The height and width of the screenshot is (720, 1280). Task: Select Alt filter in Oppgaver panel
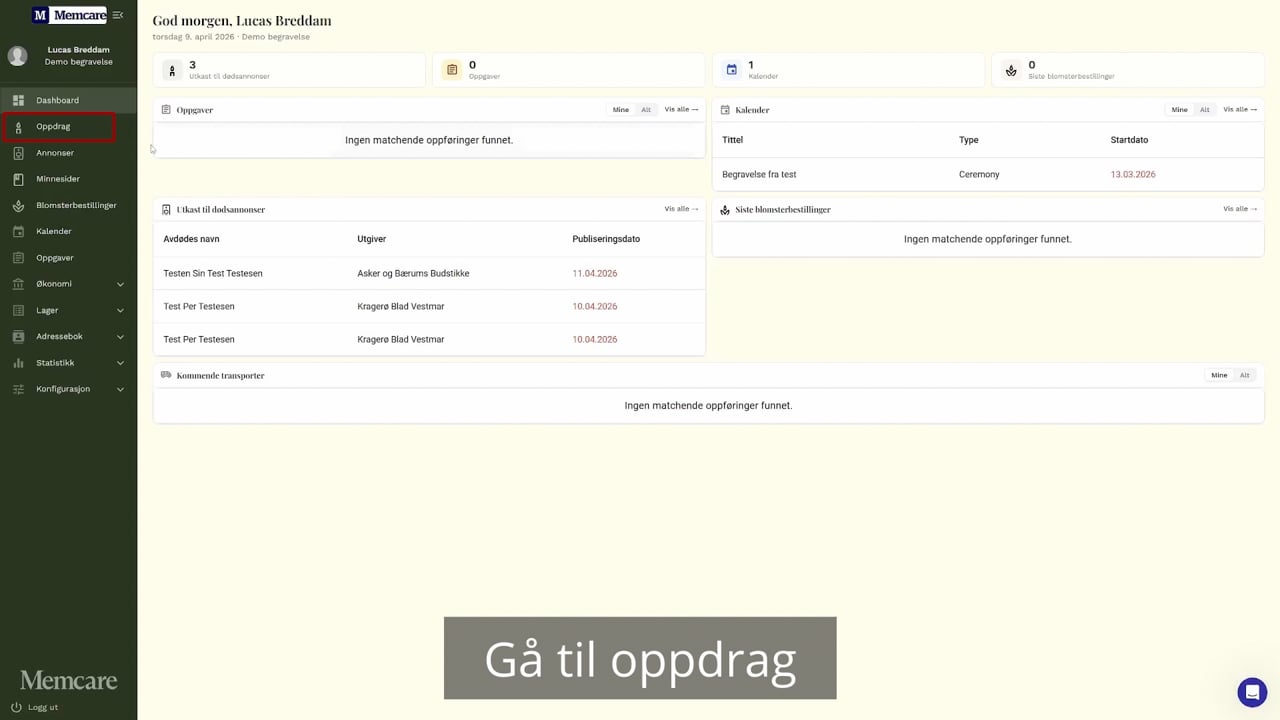(x=646, y=110)
